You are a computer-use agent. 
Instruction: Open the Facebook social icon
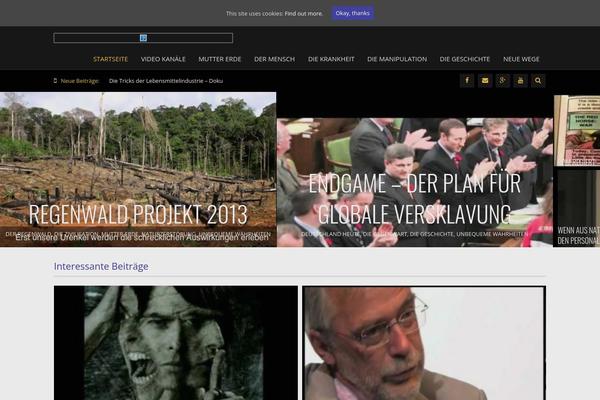467,81
